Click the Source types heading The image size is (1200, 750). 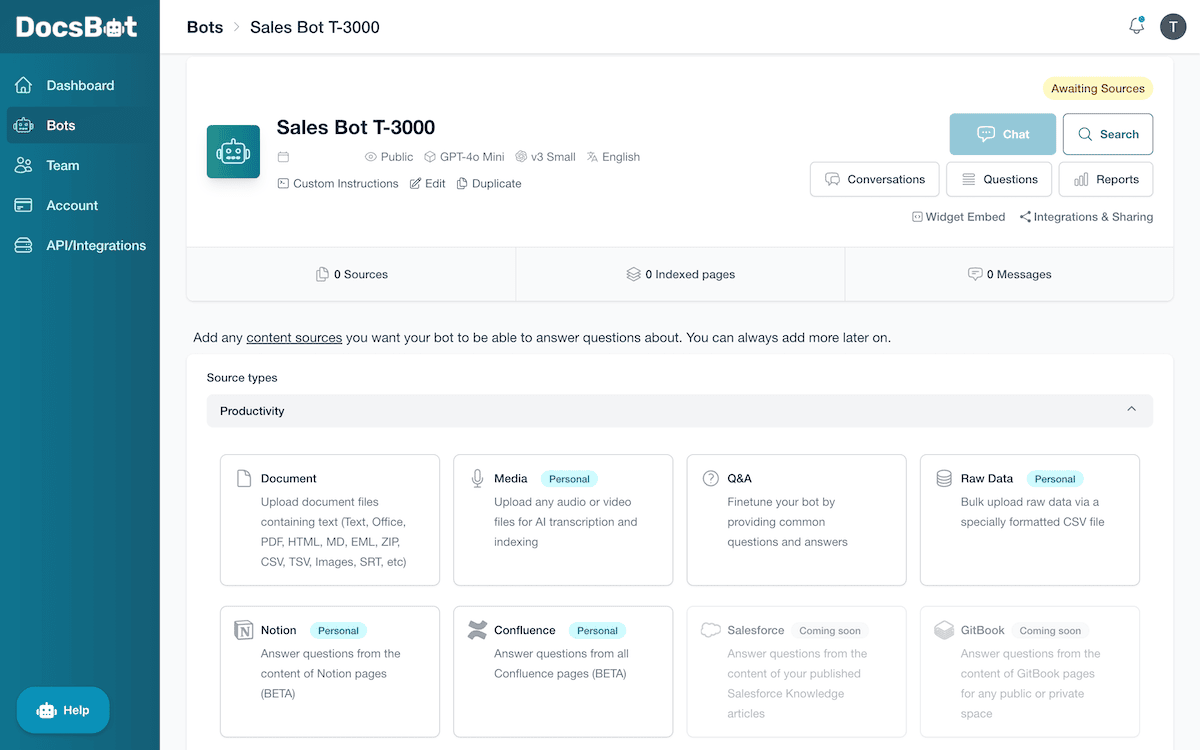(x=242, y=378)
